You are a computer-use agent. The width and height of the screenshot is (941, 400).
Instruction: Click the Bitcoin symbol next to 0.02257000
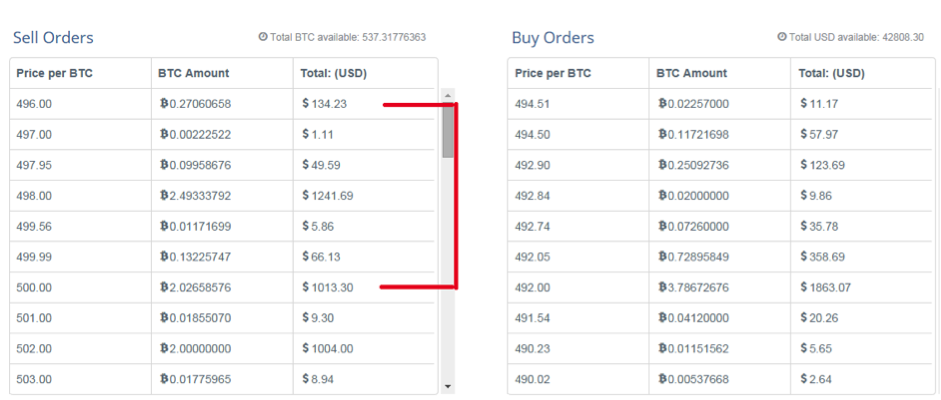coord(663,104)
